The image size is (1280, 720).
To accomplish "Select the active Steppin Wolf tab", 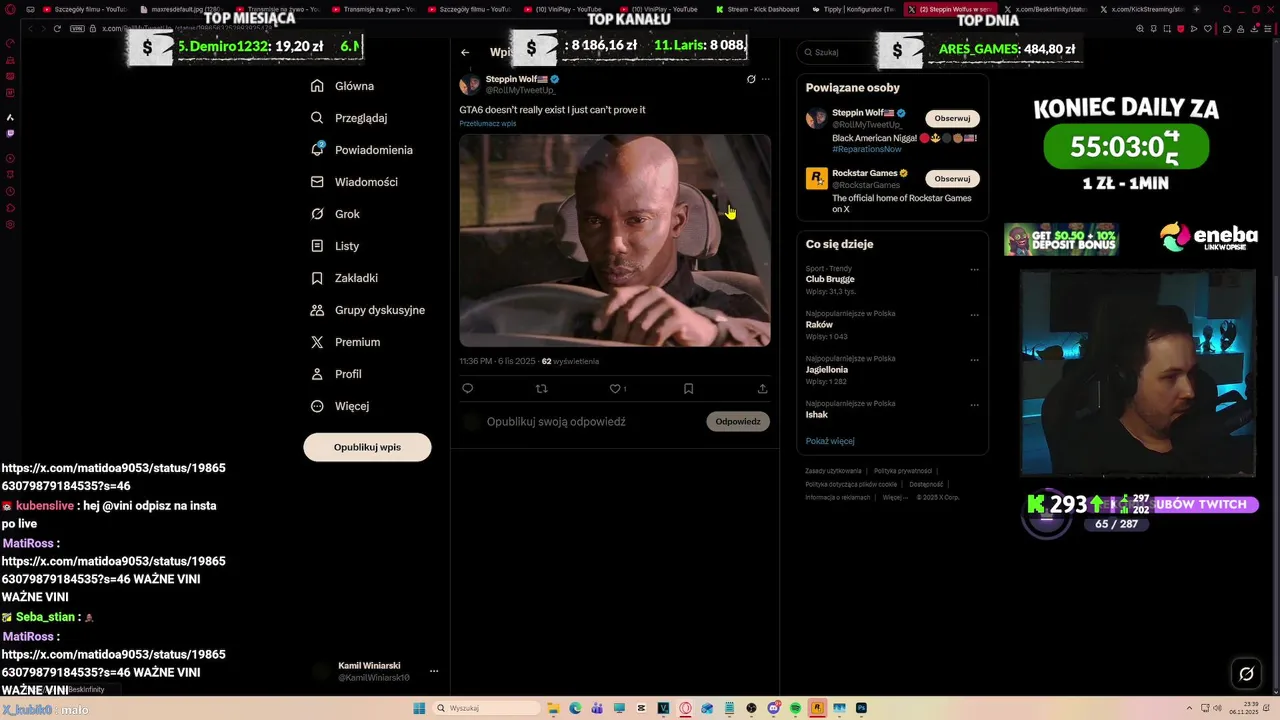I will tap(950, 9).
